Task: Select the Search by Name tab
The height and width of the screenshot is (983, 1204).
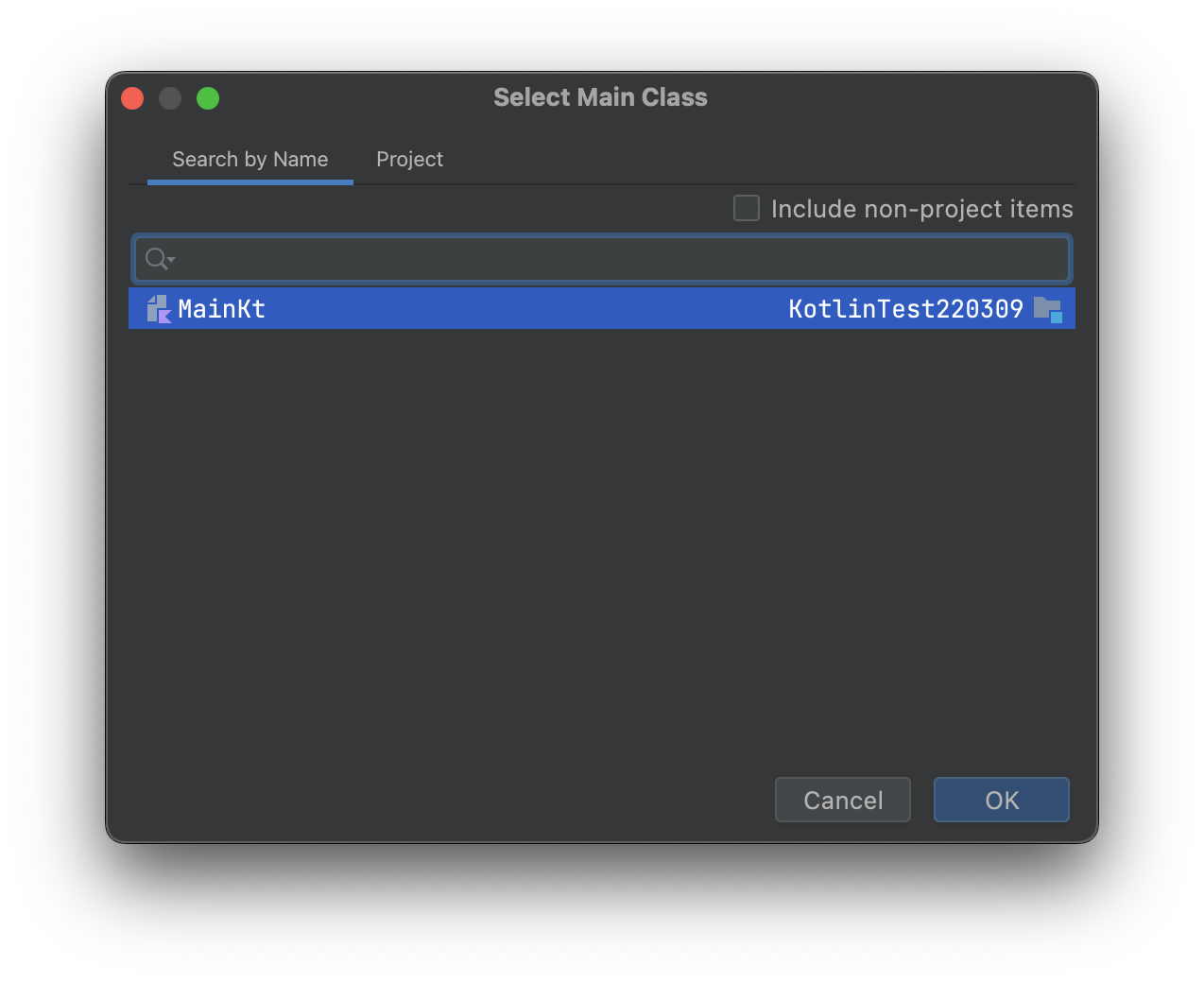Action: [x=250, y=159]
